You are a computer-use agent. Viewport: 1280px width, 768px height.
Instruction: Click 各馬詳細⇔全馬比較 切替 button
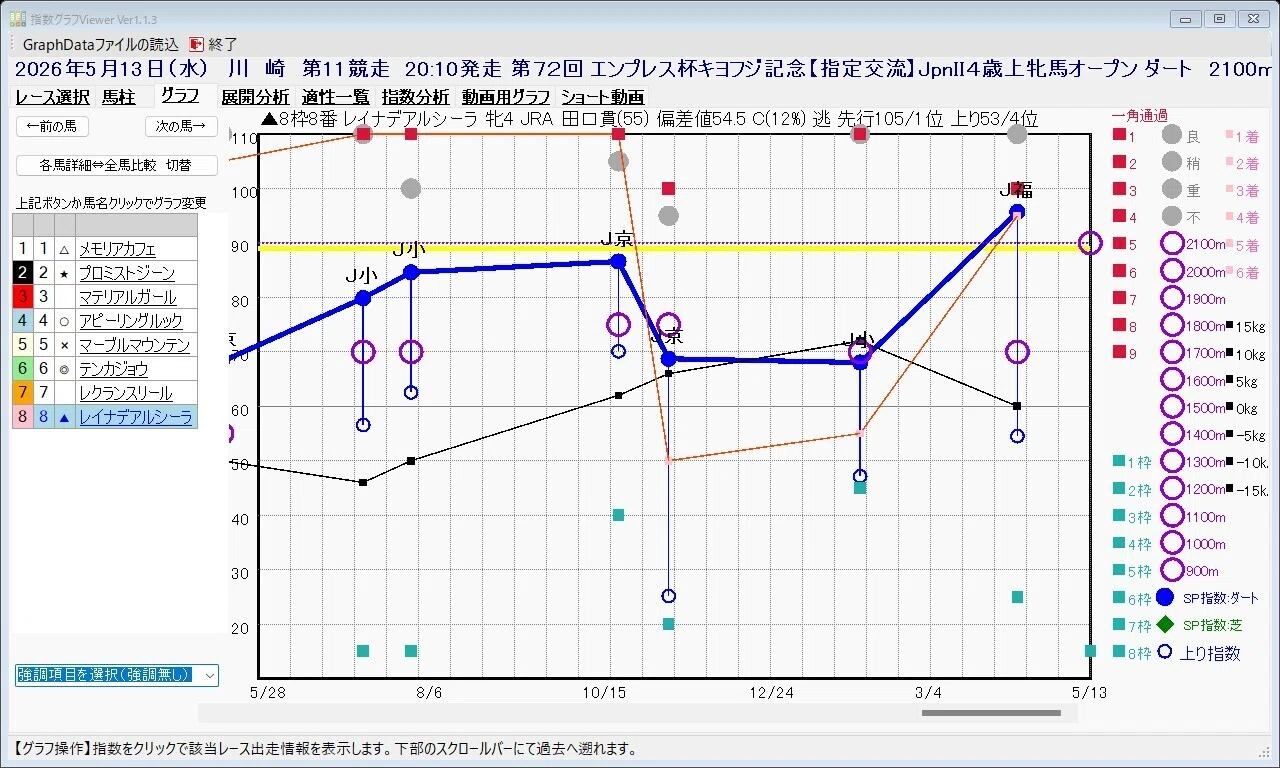117,165
